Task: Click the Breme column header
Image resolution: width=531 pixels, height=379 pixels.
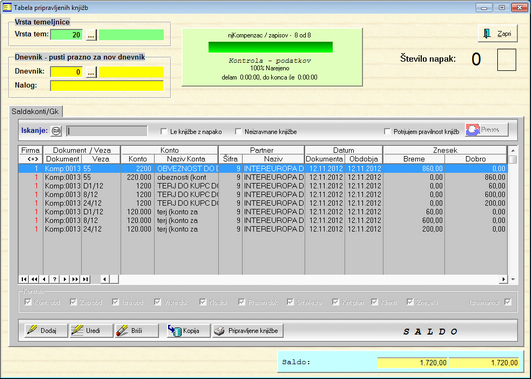Action: 414,159
